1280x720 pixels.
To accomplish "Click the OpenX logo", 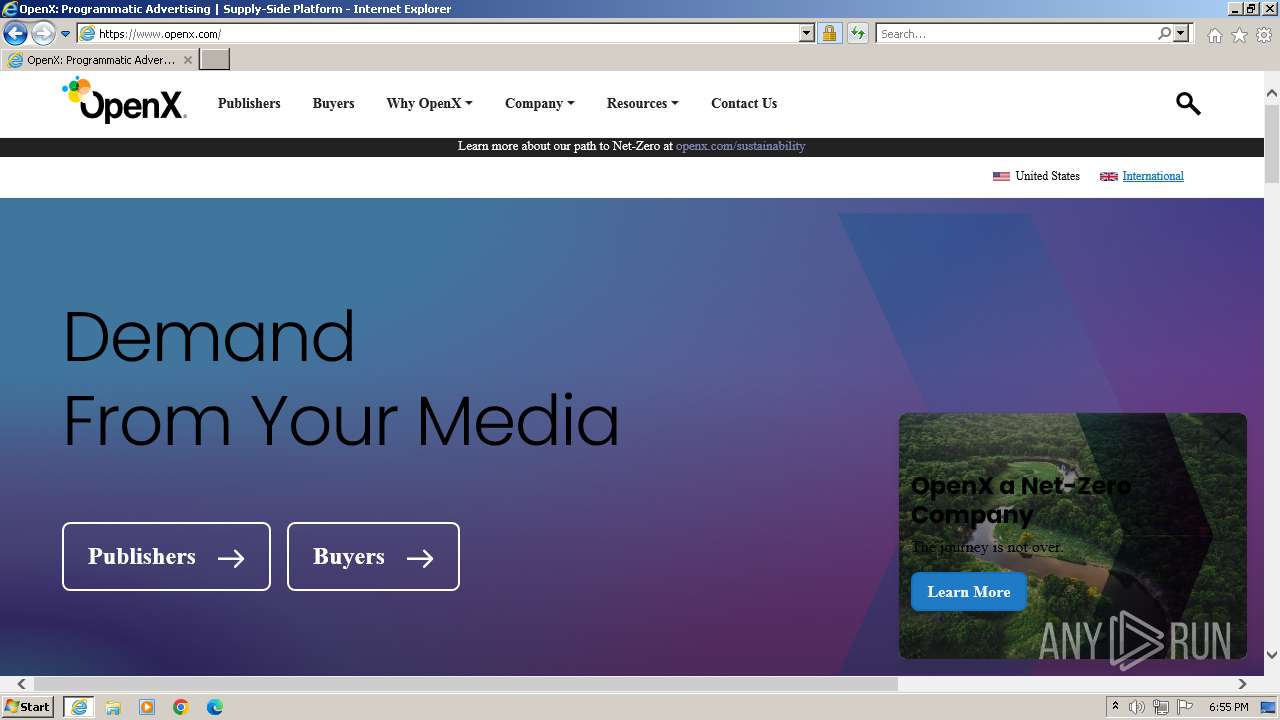I will tap(124, 101).
